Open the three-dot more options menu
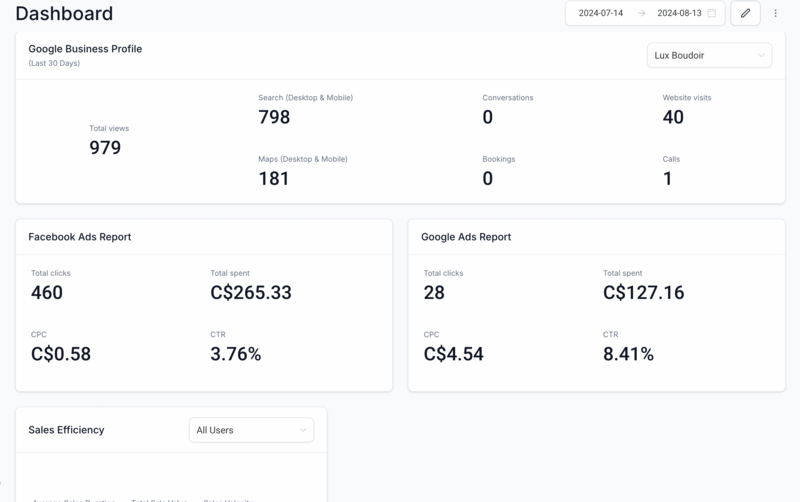 coord(775,13)
